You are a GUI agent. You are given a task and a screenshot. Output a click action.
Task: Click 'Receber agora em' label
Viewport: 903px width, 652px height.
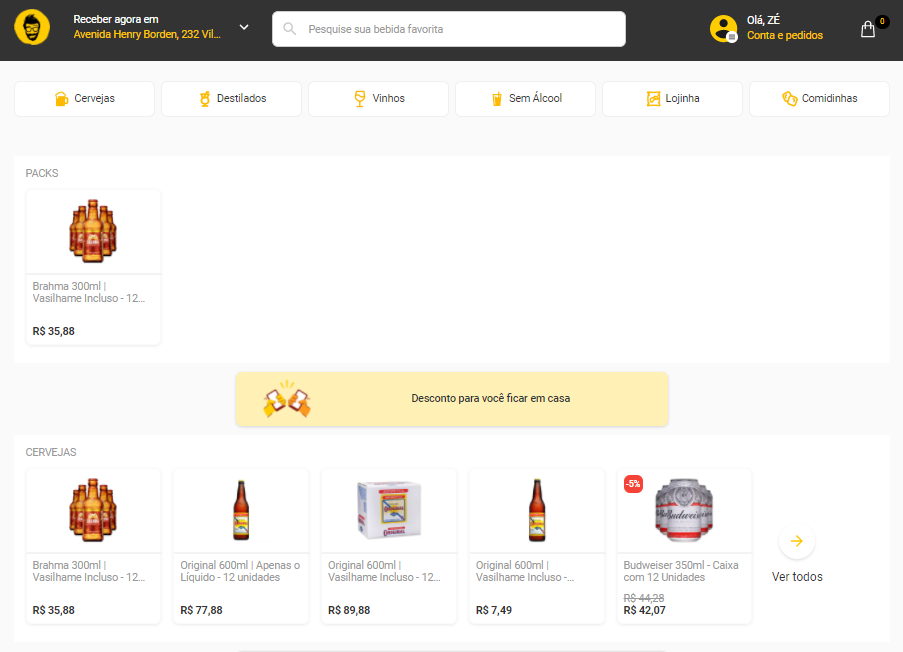(x=116, y=19)
